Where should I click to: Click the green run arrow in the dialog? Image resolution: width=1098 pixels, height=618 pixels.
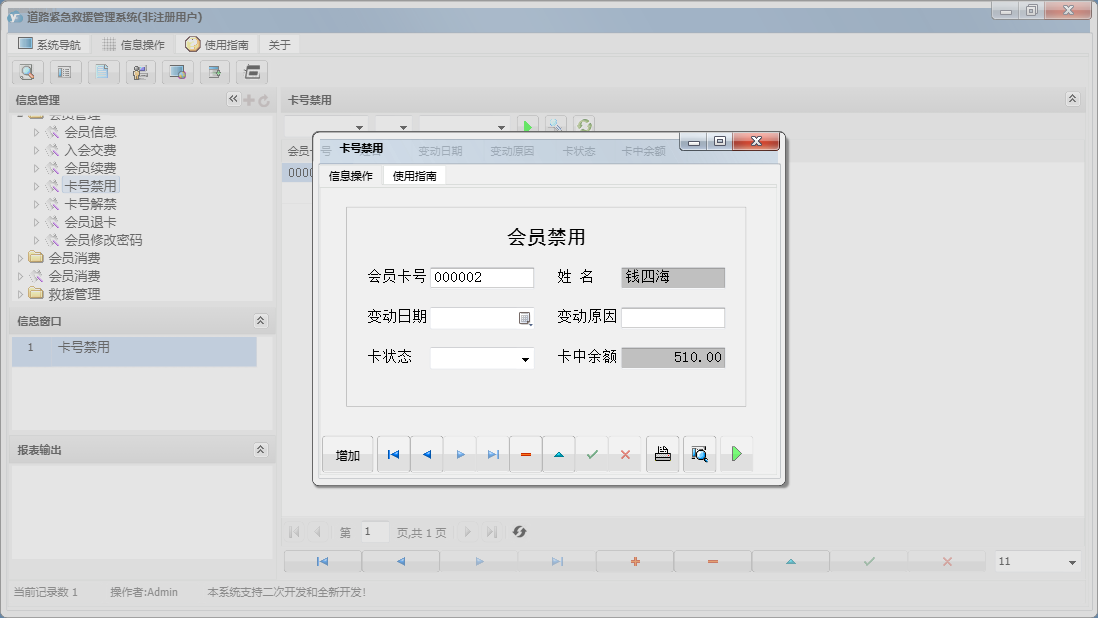click(x=737, y=453)
